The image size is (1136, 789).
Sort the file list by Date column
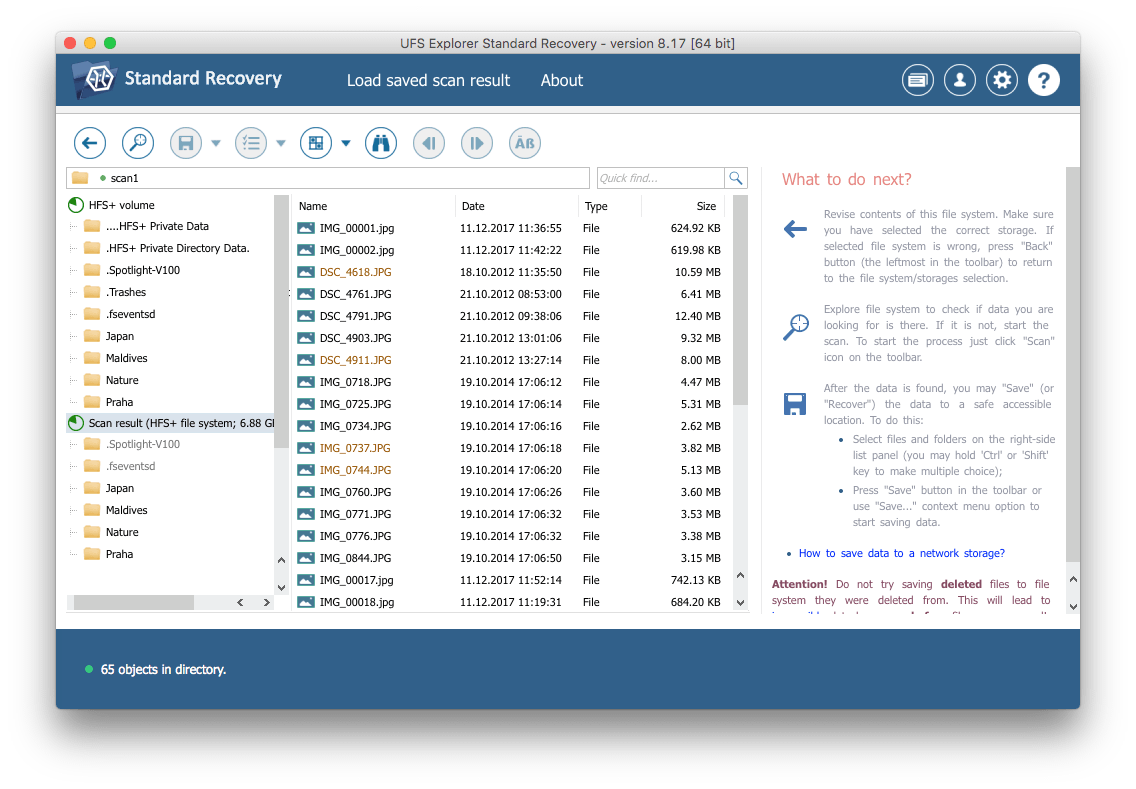coord(515,206)
